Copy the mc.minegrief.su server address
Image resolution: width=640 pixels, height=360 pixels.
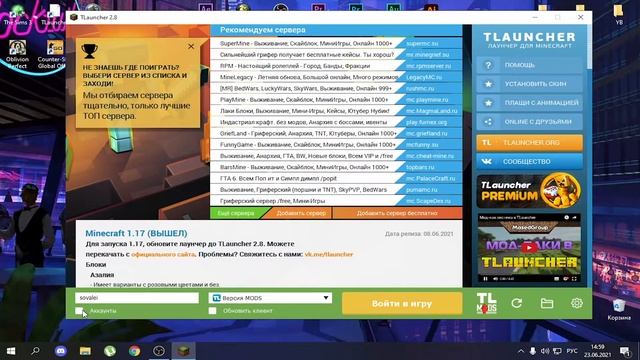tap(427, 55)
